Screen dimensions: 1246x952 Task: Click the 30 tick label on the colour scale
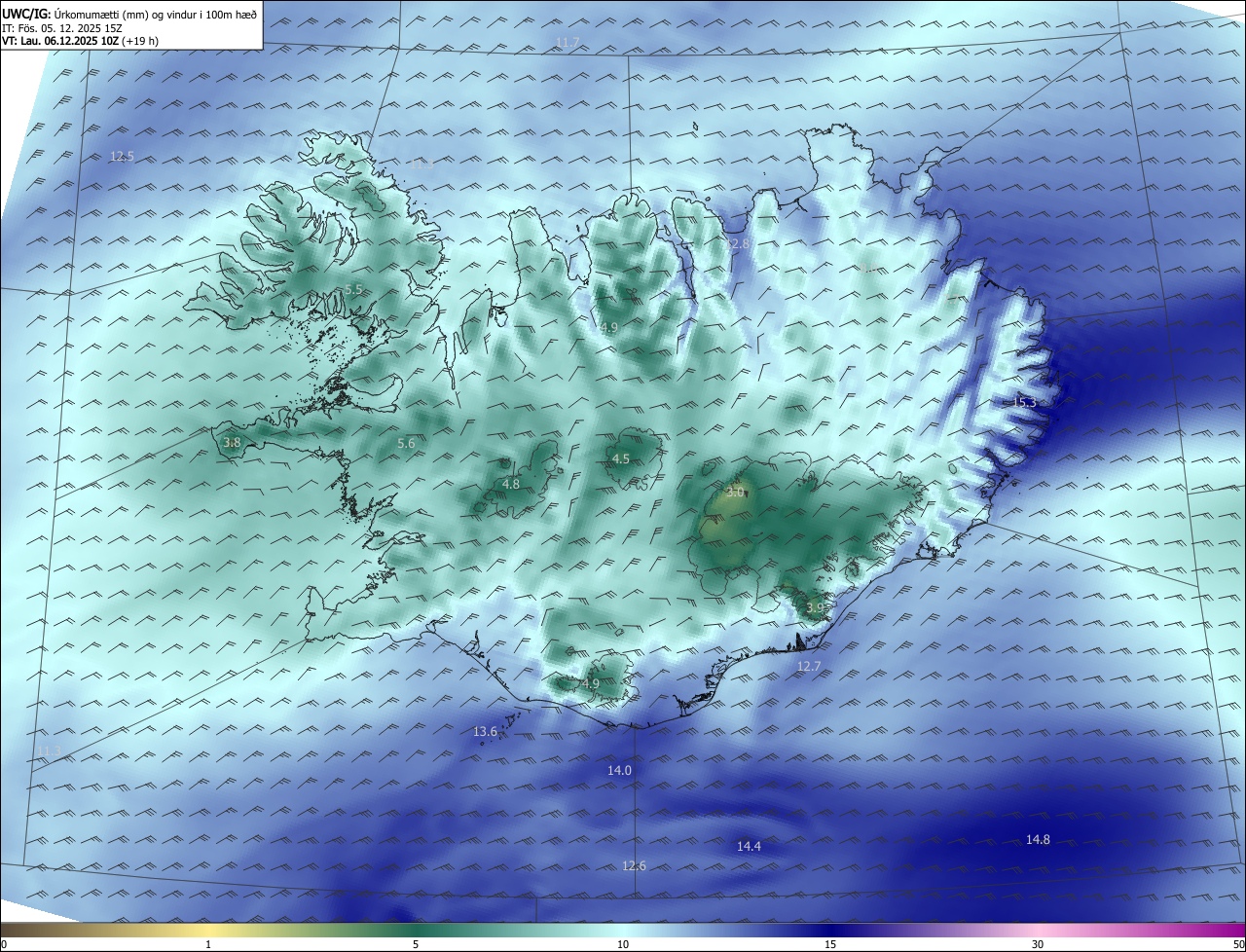pos(1038,944)
